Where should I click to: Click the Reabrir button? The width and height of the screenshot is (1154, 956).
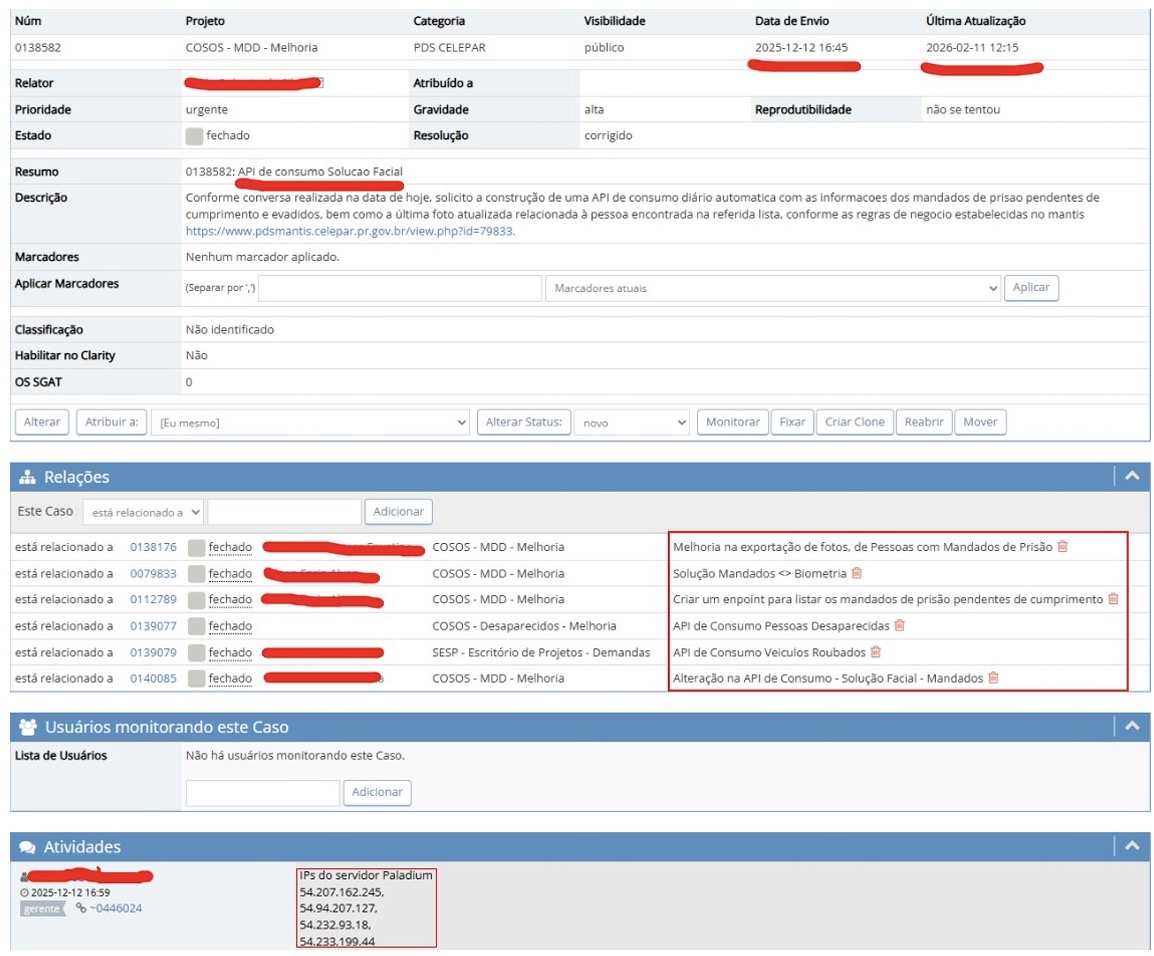coord(923,422)
